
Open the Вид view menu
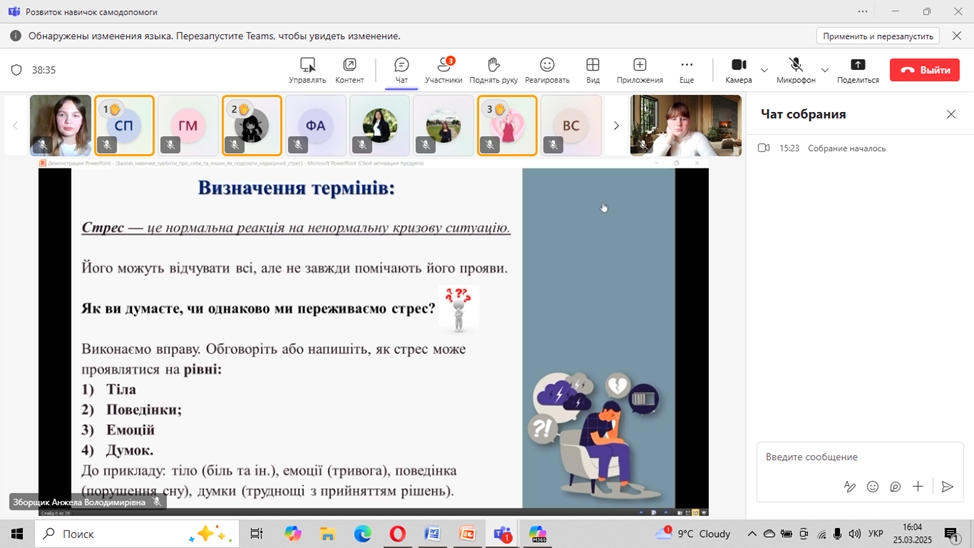(x=593, y=66)
